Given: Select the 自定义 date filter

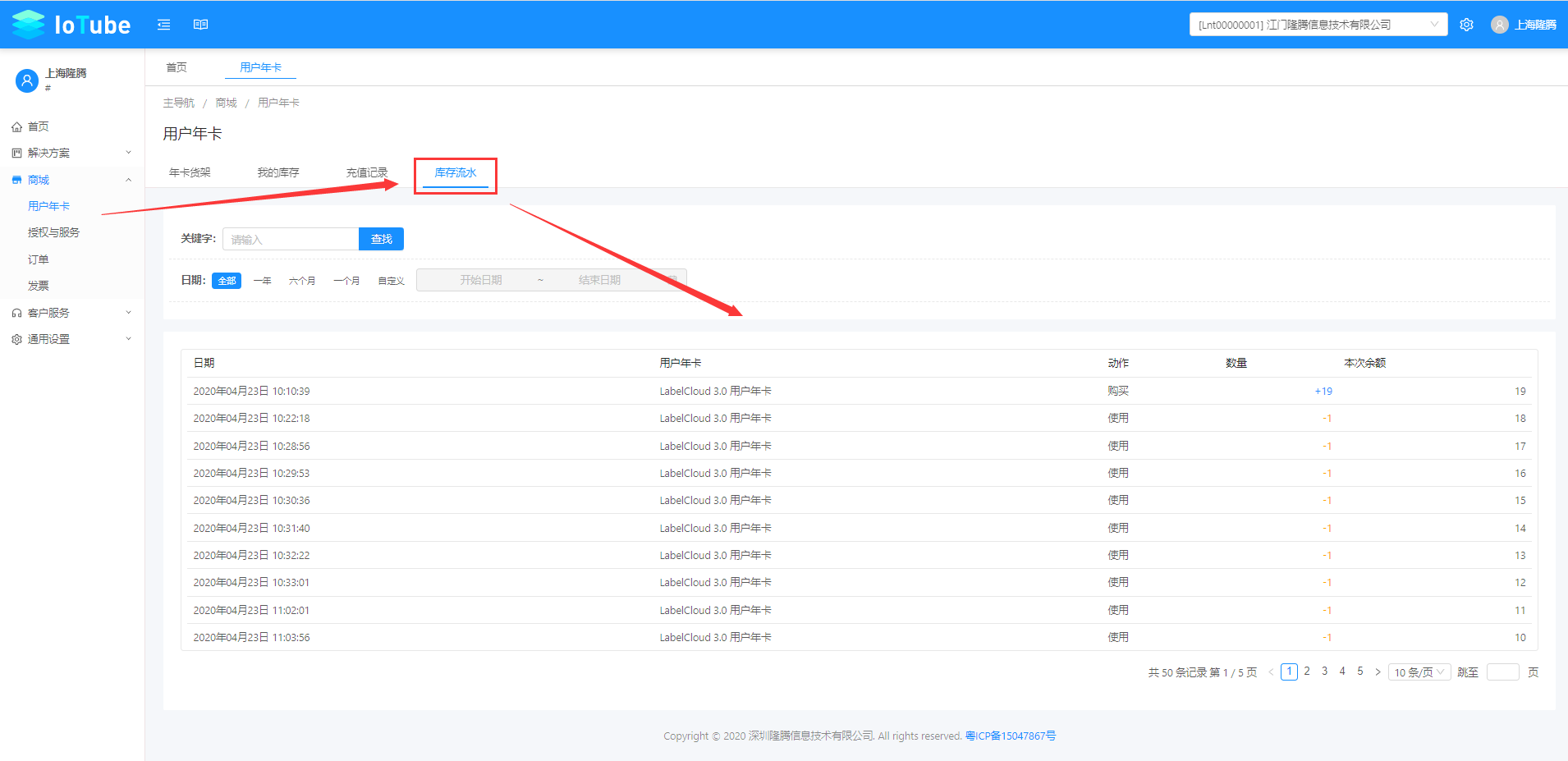Looking at the screenshot, I should pos(392,281).
